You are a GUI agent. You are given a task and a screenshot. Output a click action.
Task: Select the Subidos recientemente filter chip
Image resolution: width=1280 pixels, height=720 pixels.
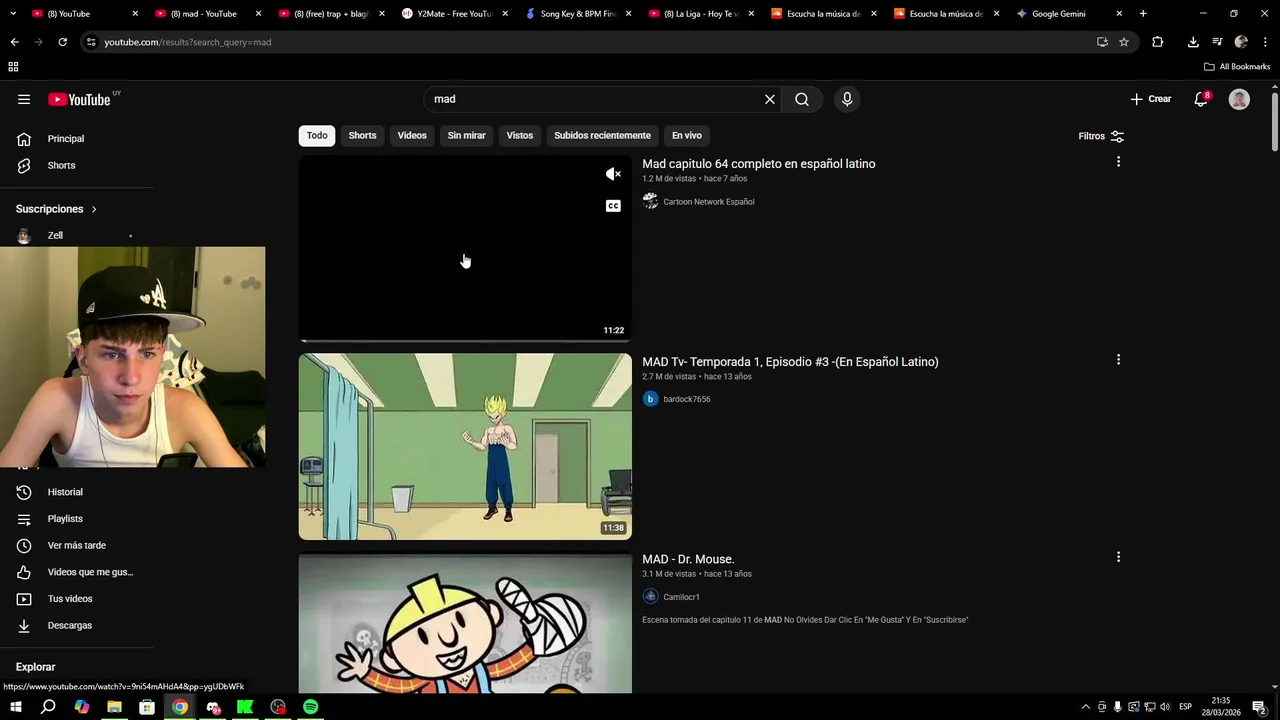602,135
